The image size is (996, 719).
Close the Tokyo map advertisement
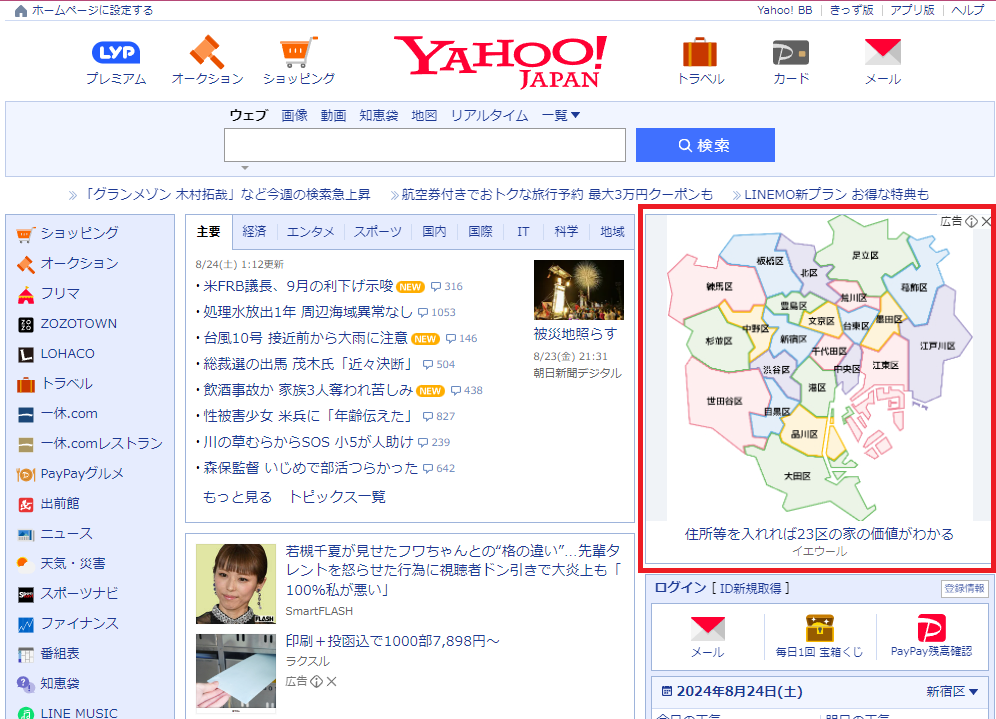[x=987, y=221]
